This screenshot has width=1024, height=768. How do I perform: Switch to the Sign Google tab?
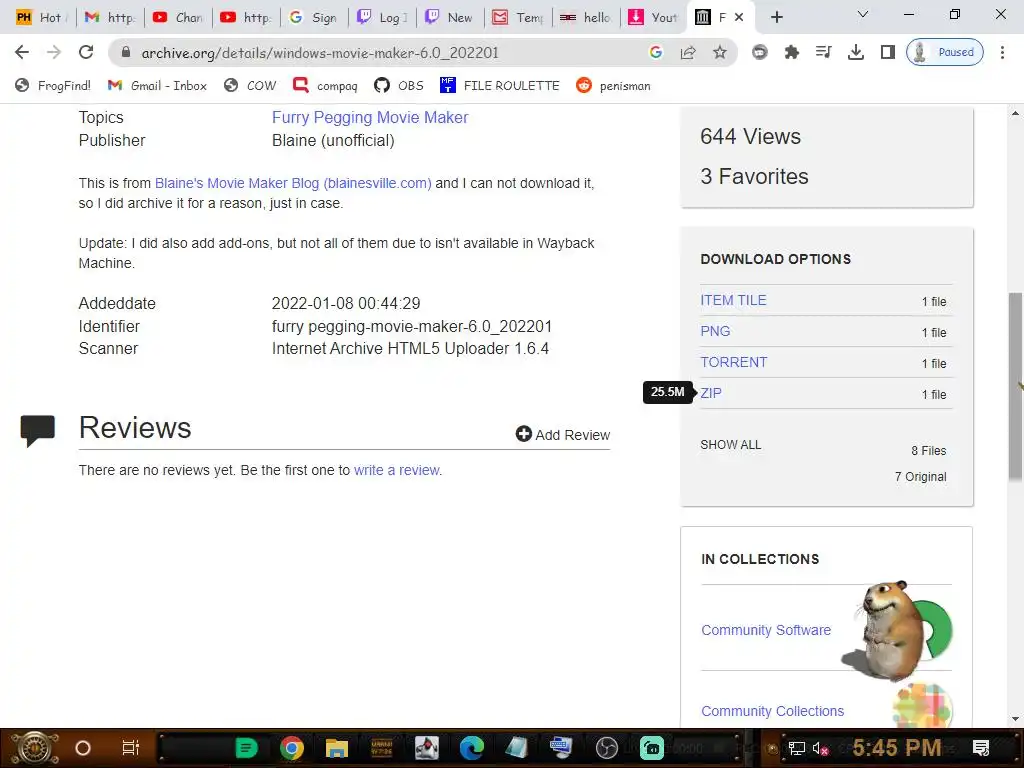313,18
